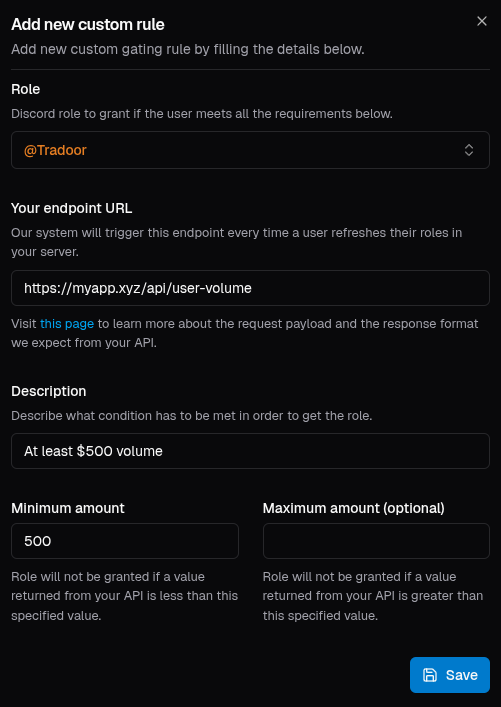
Task: Click into the Description text field
Action: [250, 451]
